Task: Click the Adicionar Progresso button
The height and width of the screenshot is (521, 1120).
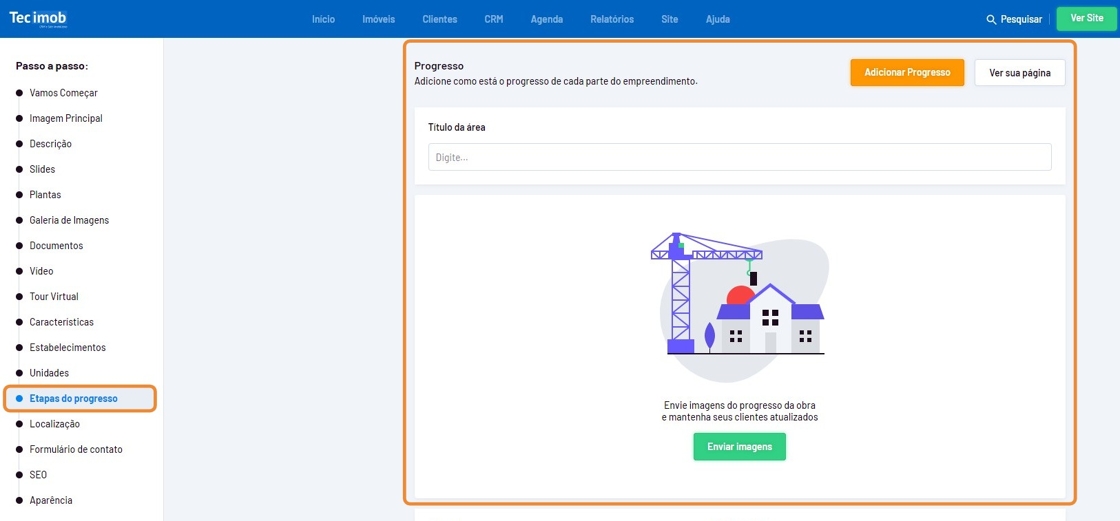Action: tap(907, 73)
